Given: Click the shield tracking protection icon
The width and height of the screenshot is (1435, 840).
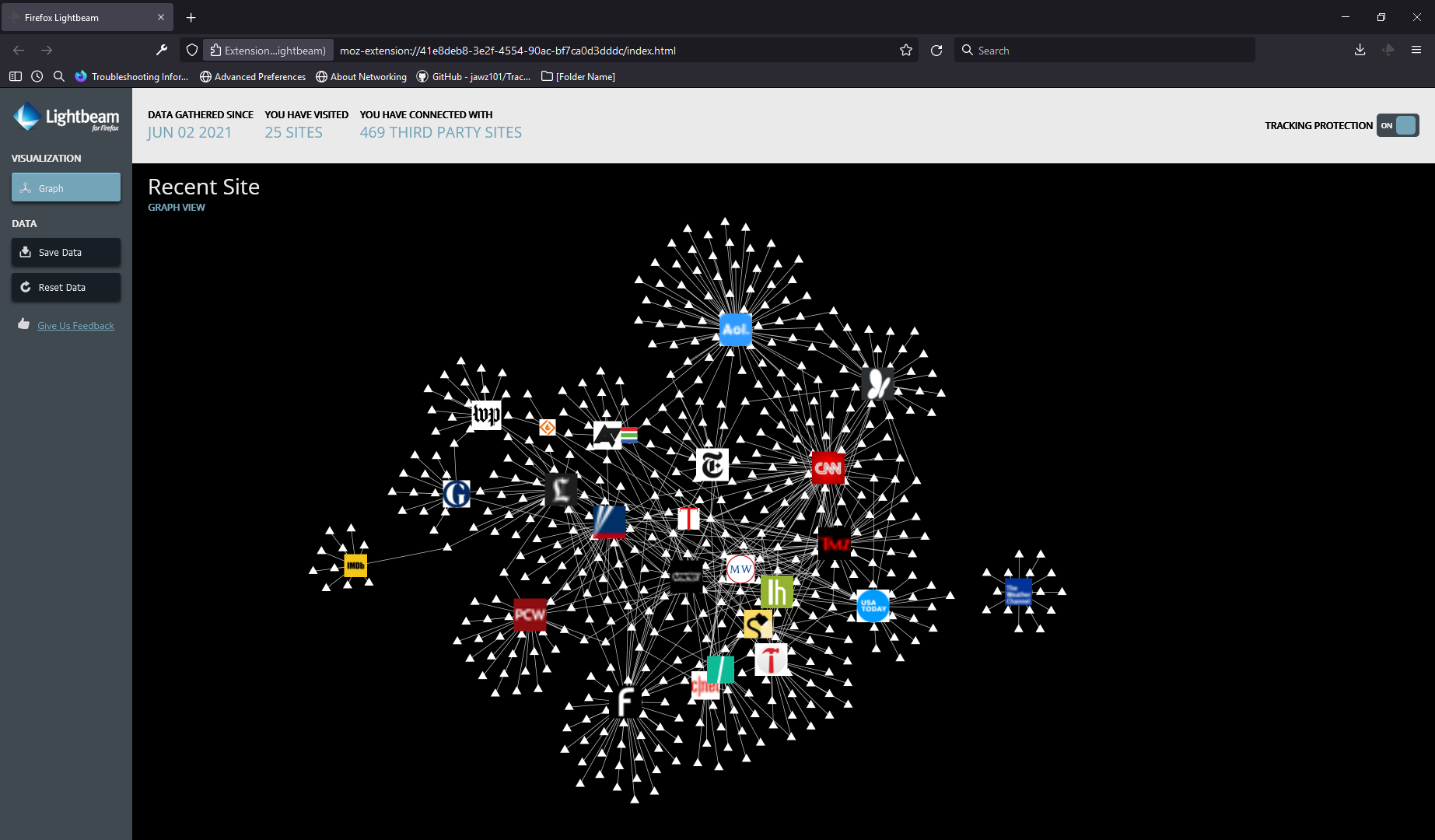Looking at the screenshot, I should click(x=192, y=51).
